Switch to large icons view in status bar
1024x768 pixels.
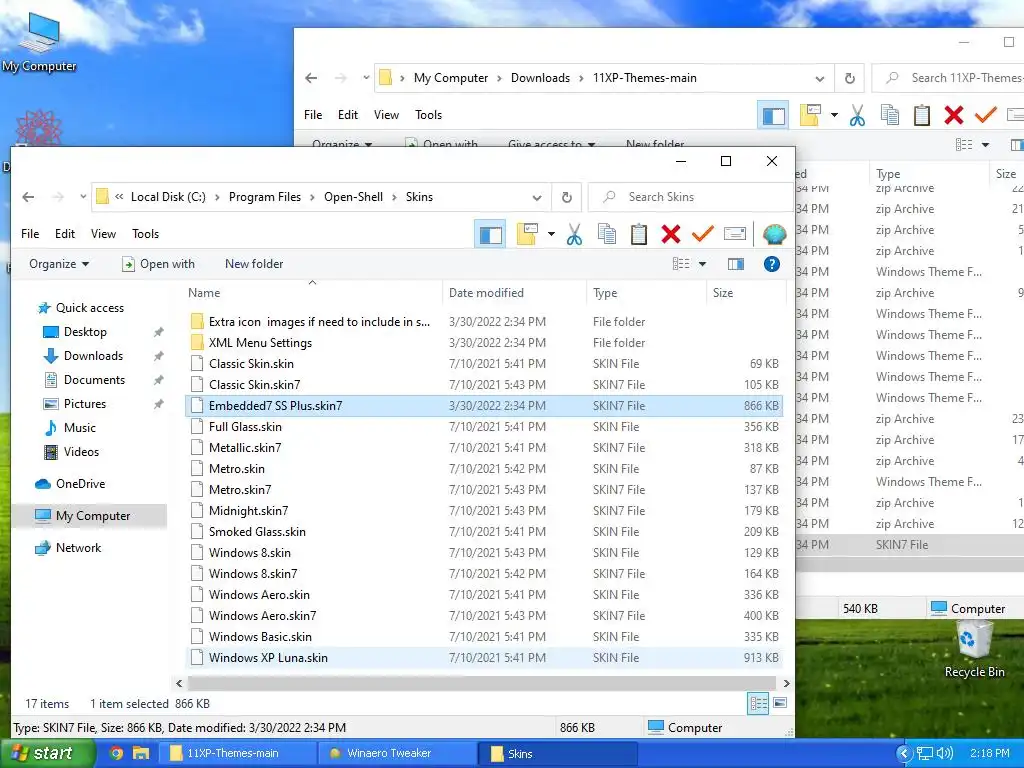780,703
